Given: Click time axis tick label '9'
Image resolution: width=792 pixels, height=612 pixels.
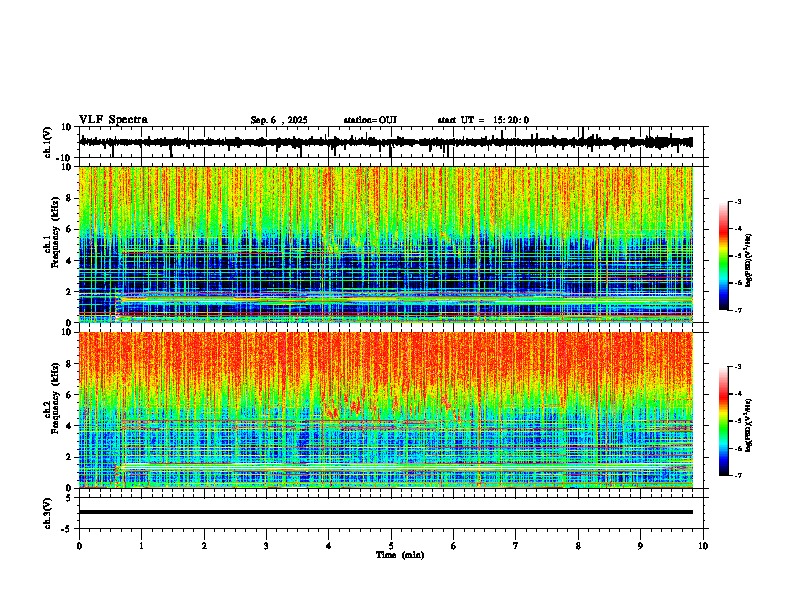Looking at the screenshot, I should [640, 546].
